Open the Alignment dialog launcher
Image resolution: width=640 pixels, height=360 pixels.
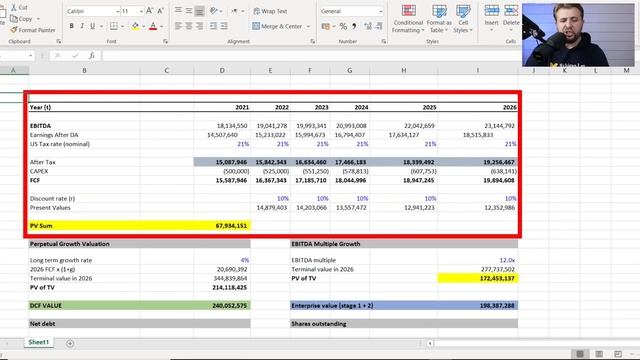(313, 41)
